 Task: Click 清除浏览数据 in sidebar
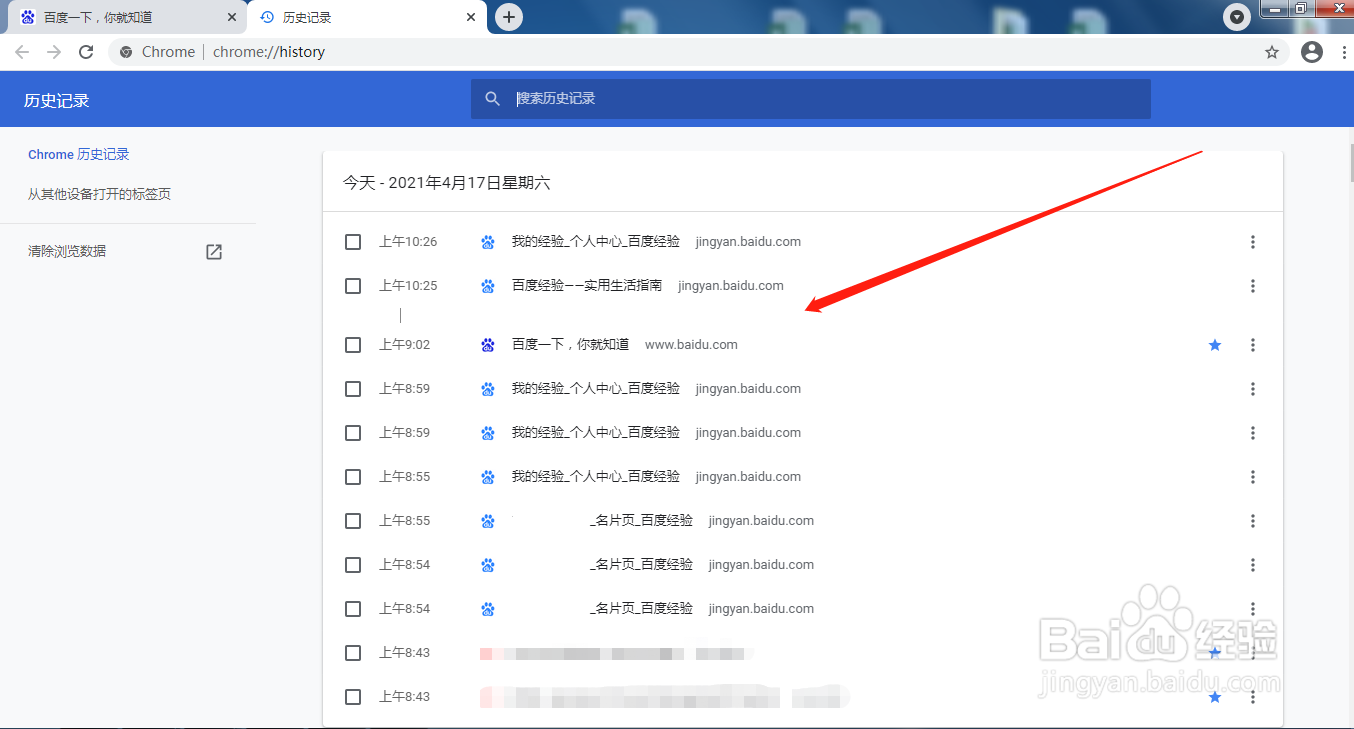(67, 252)
